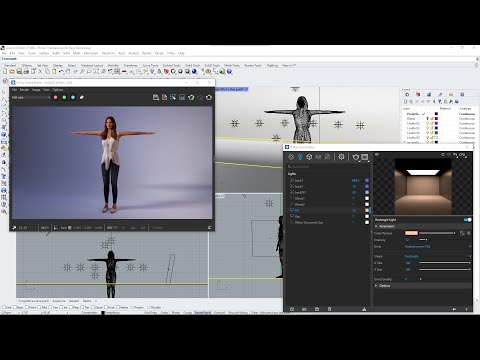
Task: Collapse the Parameters section
Action: tap(422, 226)
